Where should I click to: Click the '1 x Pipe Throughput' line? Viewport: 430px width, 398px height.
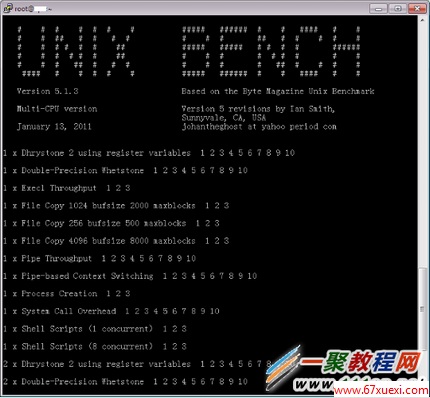tap(100, 259)
